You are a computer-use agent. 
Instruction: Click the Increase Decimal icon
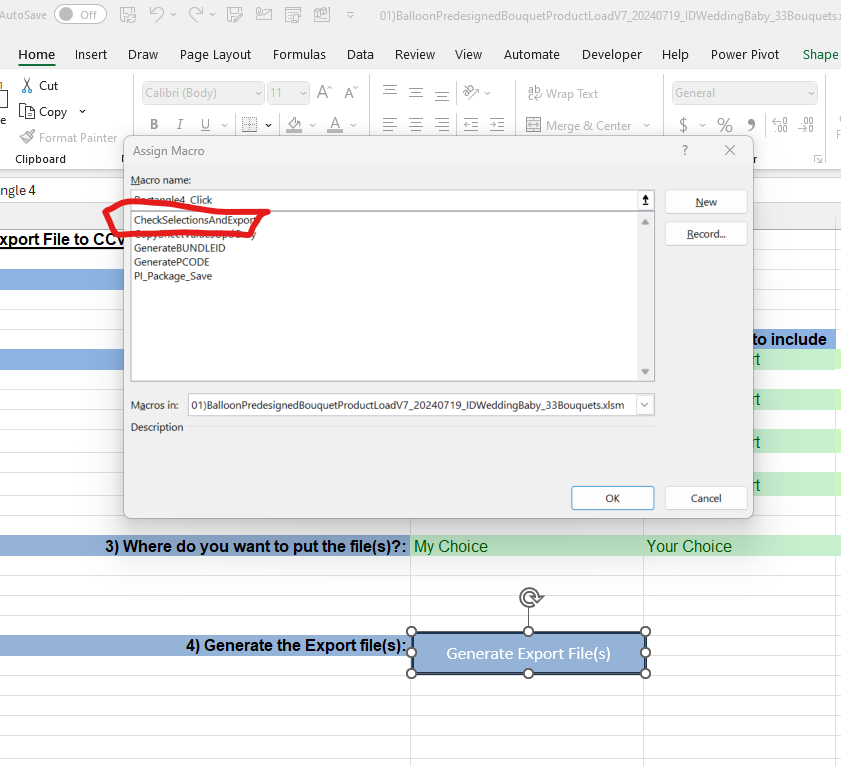tap(780, 124)
